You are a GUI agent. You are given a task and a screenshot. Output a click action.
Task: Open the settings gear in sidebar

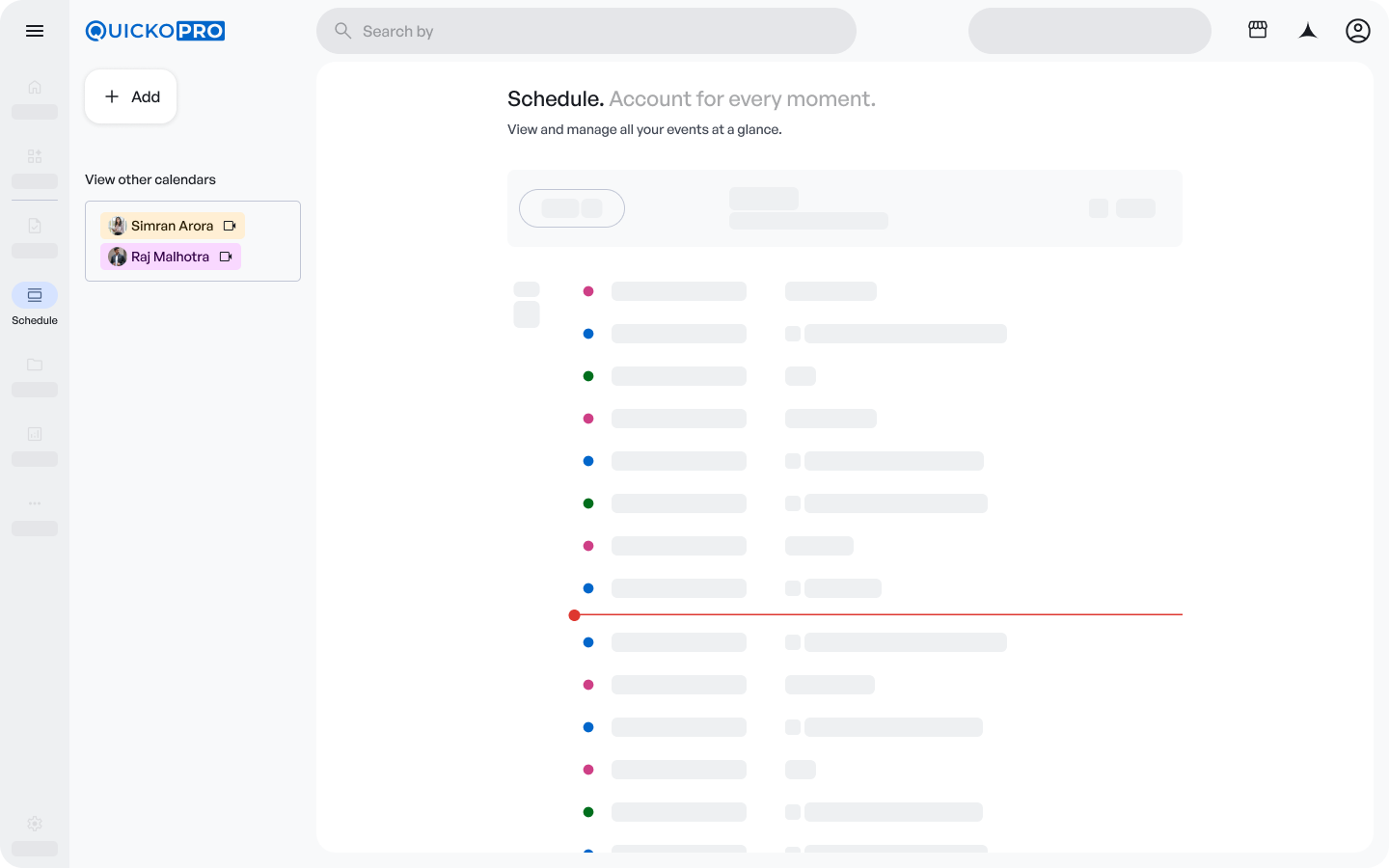point(35,824)
